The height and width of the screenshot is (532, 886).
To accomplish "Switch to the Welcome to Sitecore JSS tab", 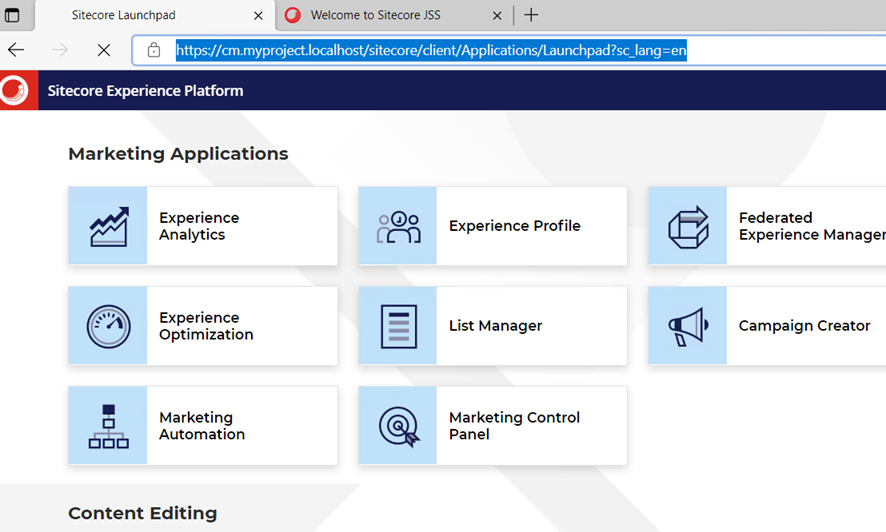I will click(394, 15).
